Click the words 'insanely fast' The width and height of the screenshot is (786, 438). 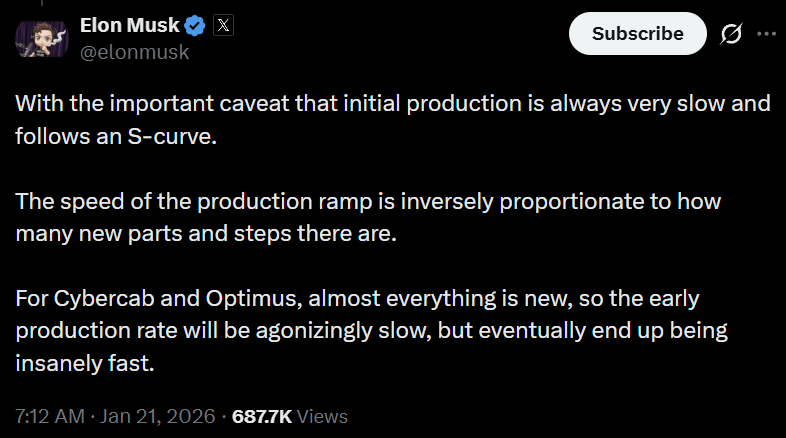85,363
